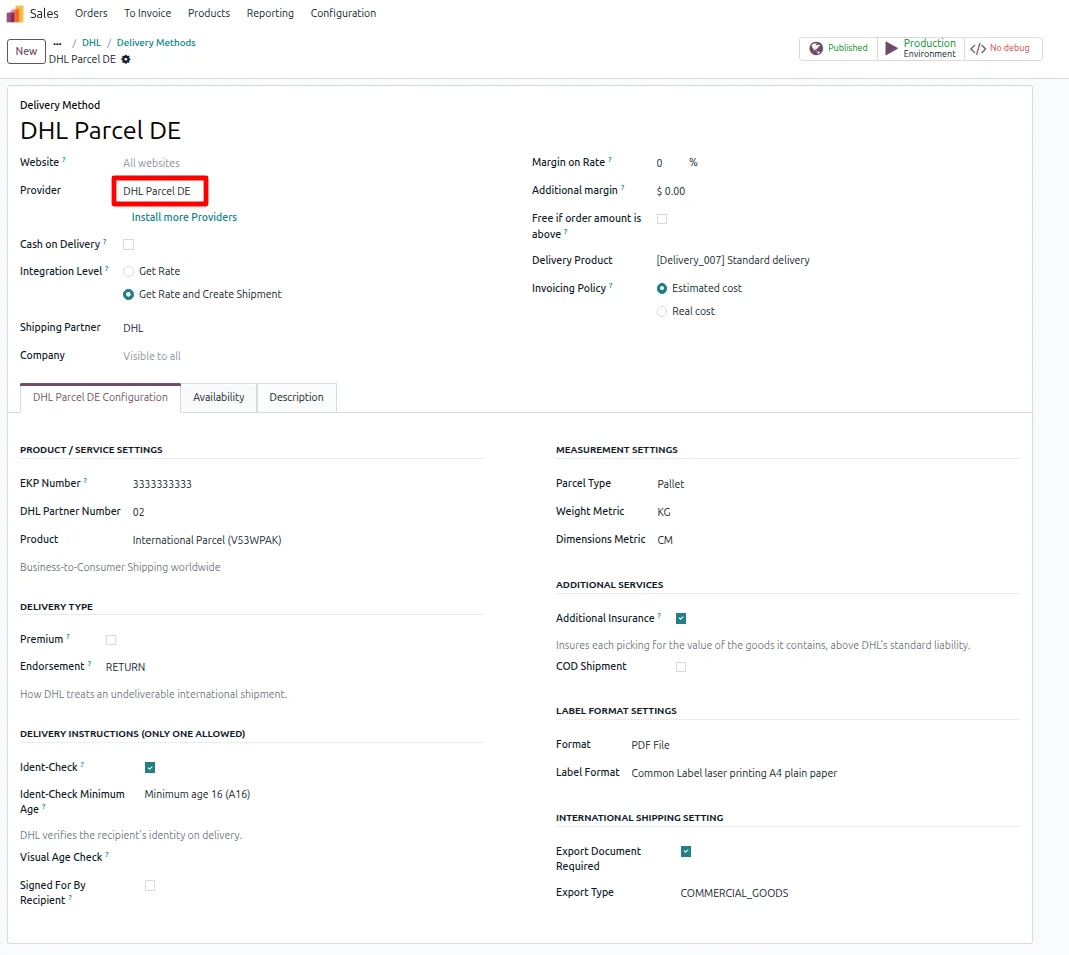Uncheck the Ident-Check checkbox

[150, 768]
